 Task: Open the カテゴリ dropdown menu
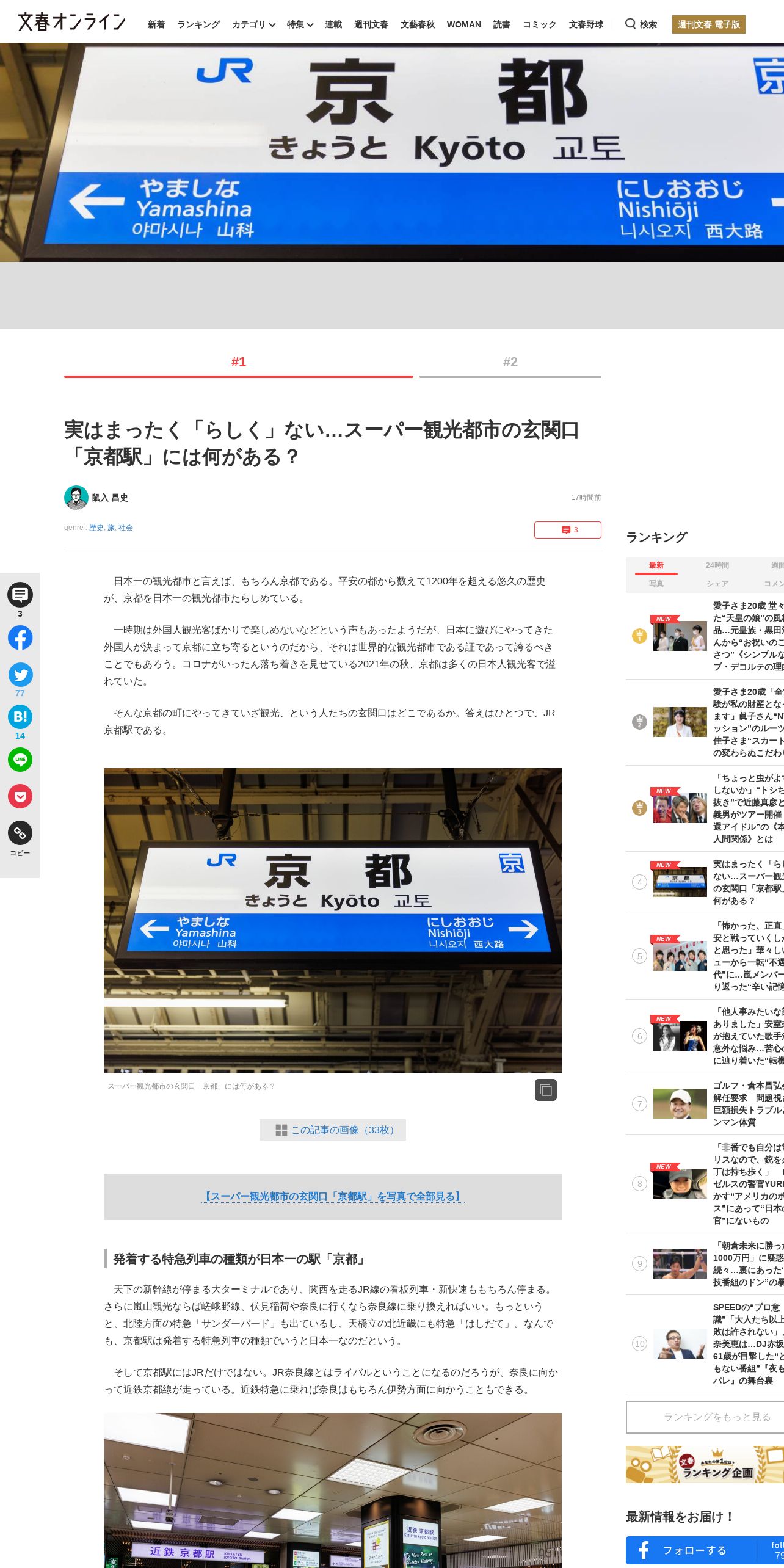[253, 24]
